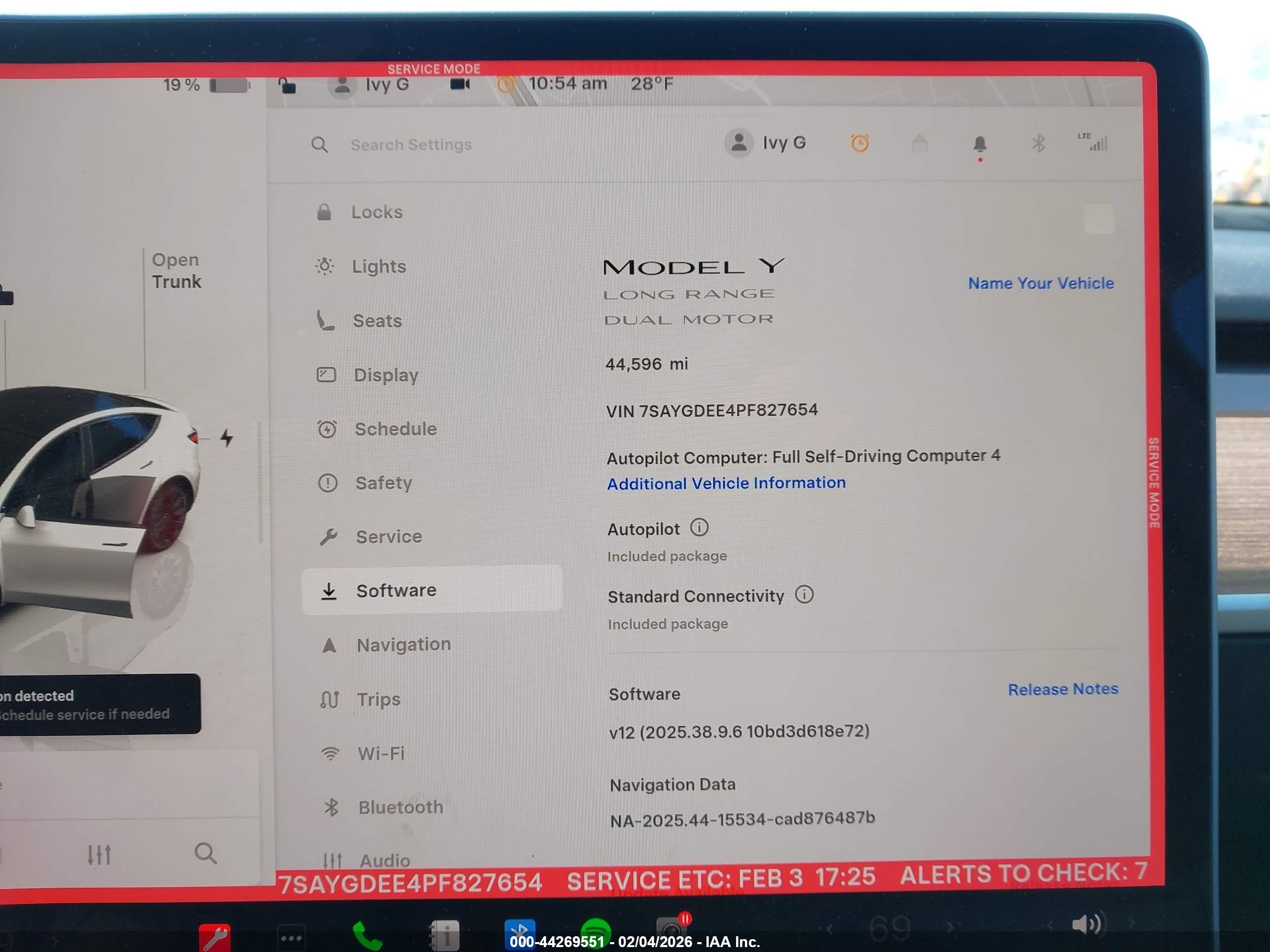
Task: Tap Open Trunk on the car view
Action: (x=177, y=271)
